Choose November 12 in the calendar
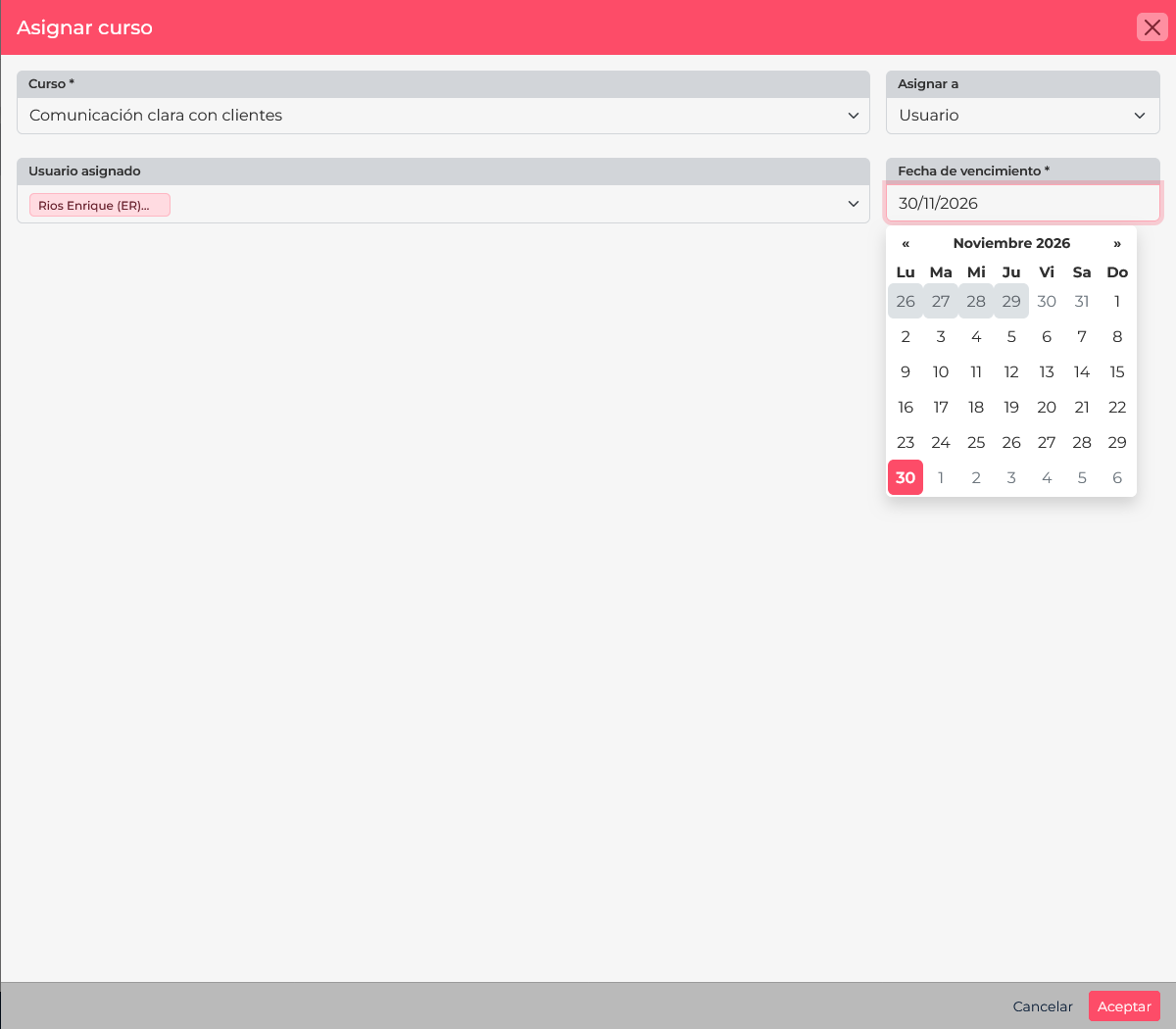 point(1011,372)
